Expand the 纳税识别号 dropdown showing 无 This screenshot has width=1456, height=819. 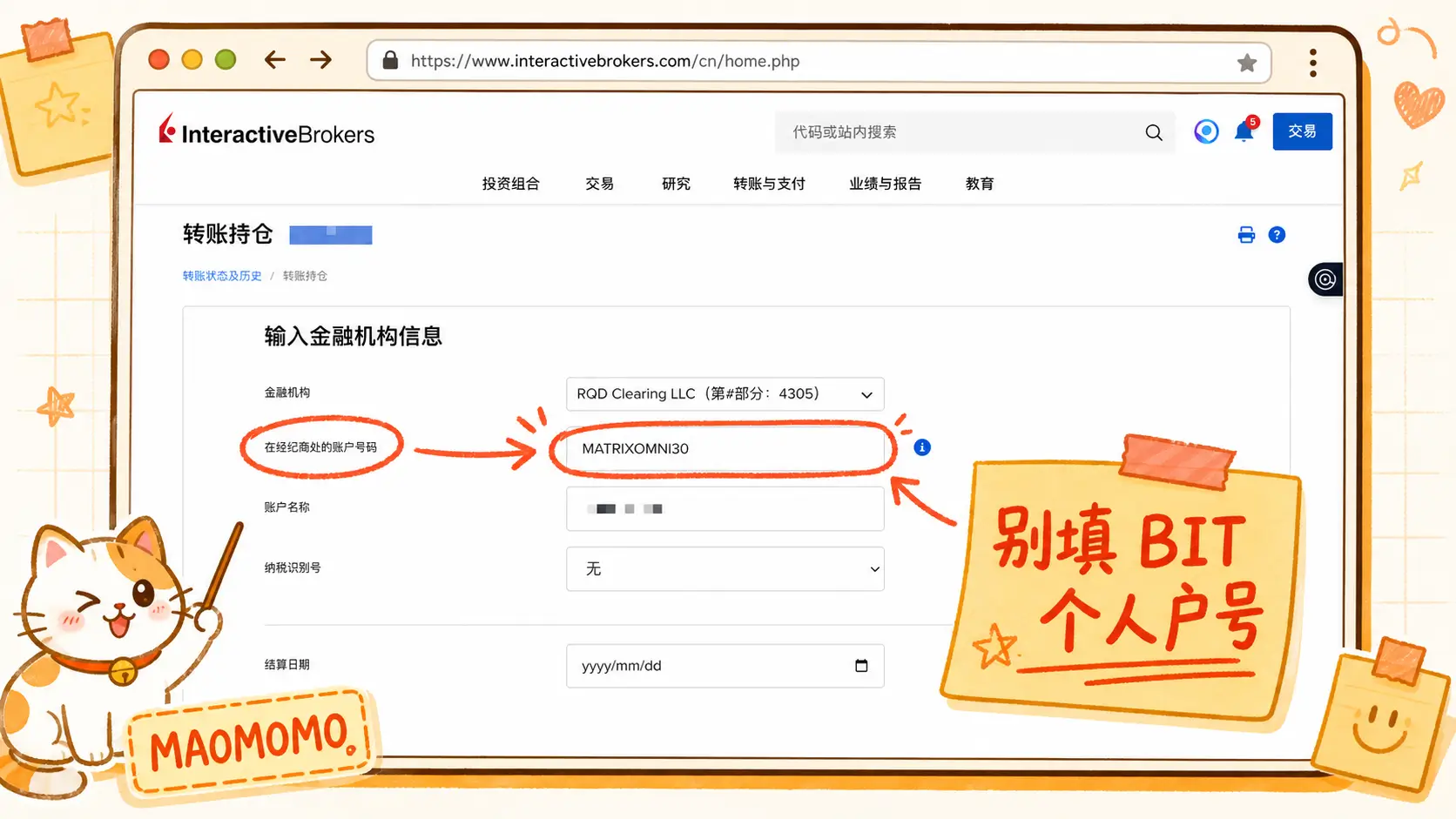click(725, 569)
